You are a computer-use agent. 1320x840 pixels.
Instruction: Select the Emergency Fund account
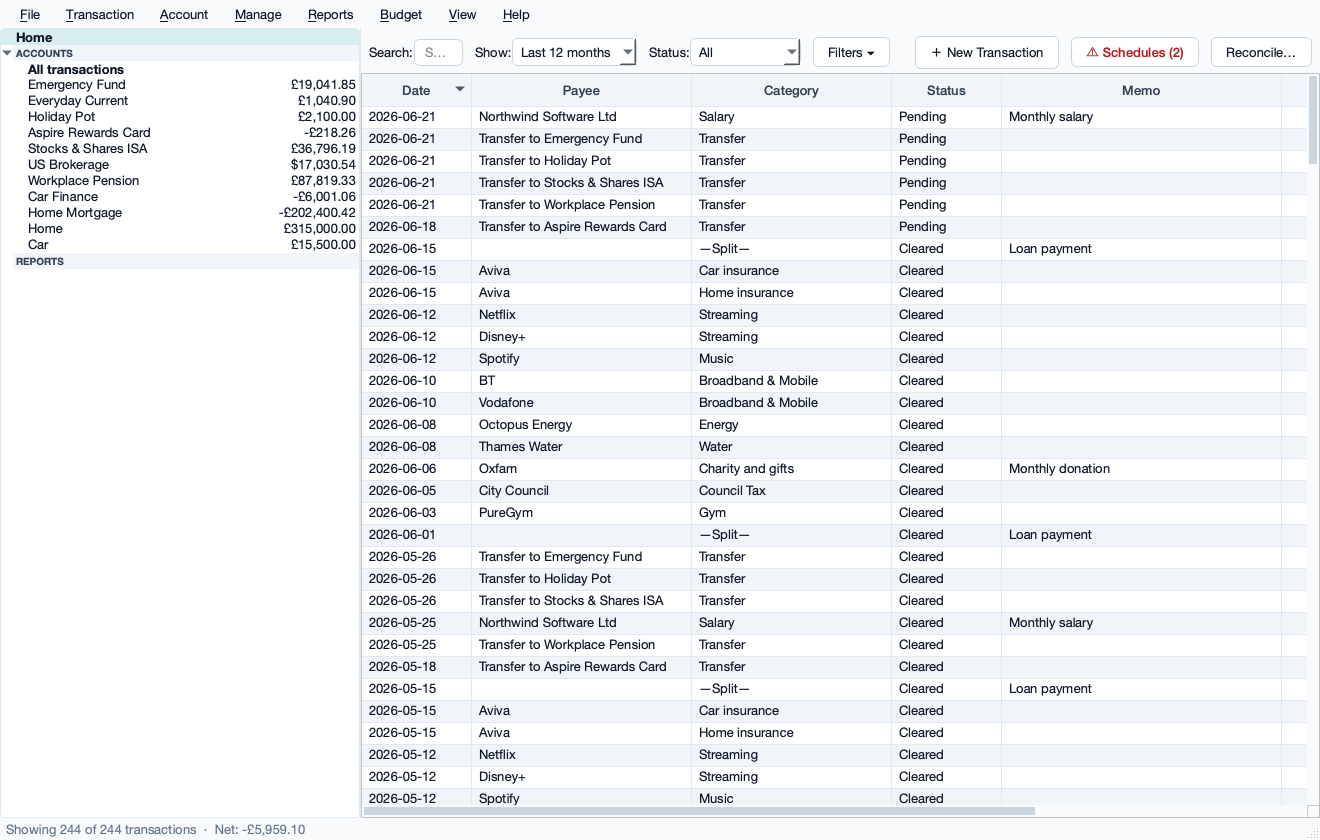tap(180, 85)
